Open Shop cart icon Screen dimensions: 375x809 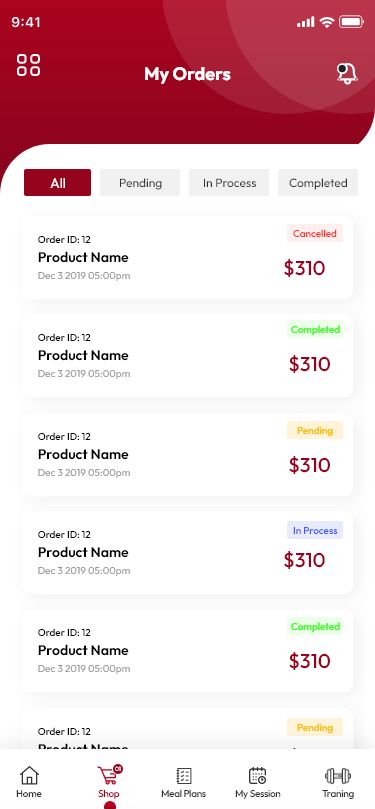(x=109, y=775)
